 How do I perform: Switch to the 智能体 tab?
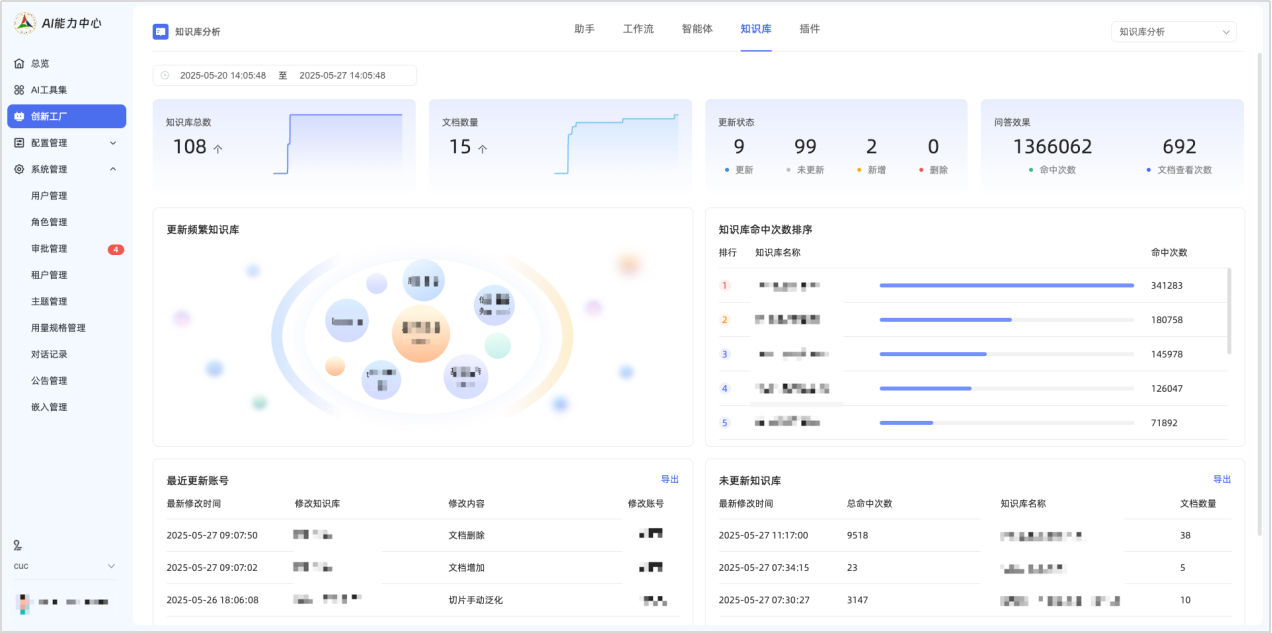point(697,29)
